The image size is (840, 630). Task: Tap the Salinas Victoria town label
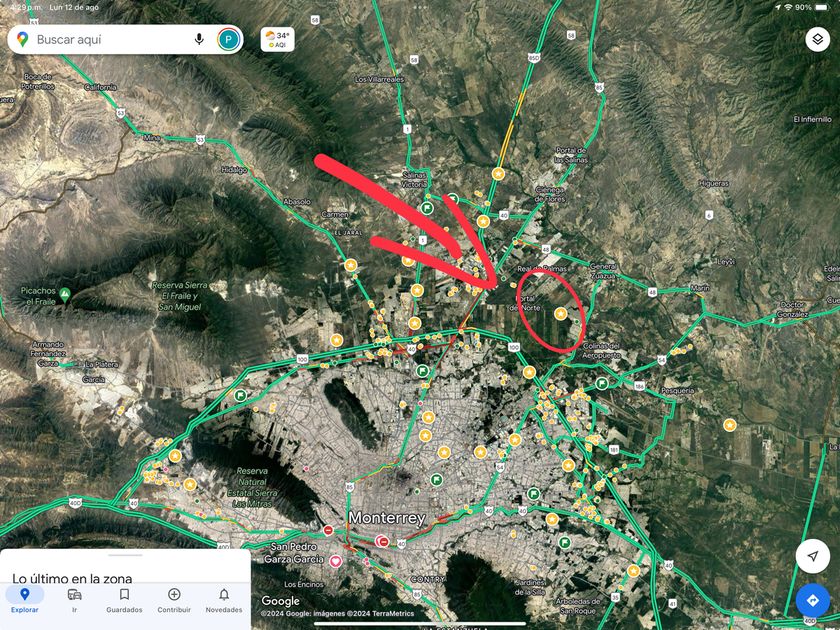pyautogui.click(x=414, y=179)
